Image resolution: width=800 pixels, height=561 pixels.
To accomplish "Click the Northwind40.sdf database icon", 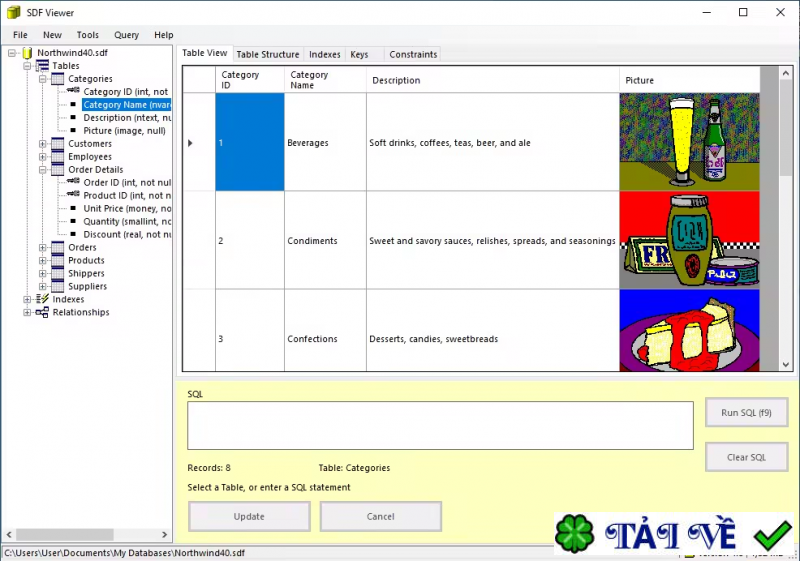I will 28,53.
